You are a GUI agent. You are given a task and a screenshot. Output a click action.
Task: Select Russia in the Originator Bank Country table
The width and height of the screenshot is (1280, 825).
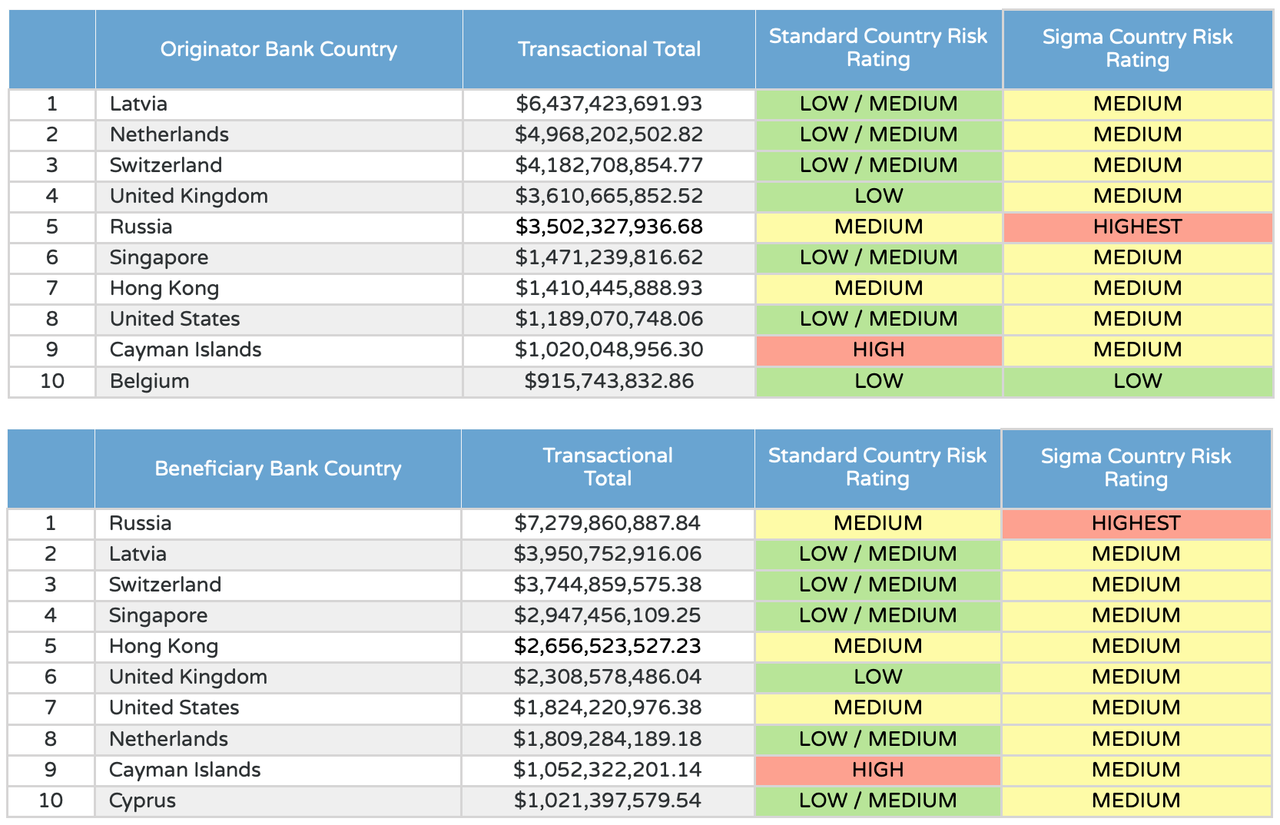tap(279, 227)
